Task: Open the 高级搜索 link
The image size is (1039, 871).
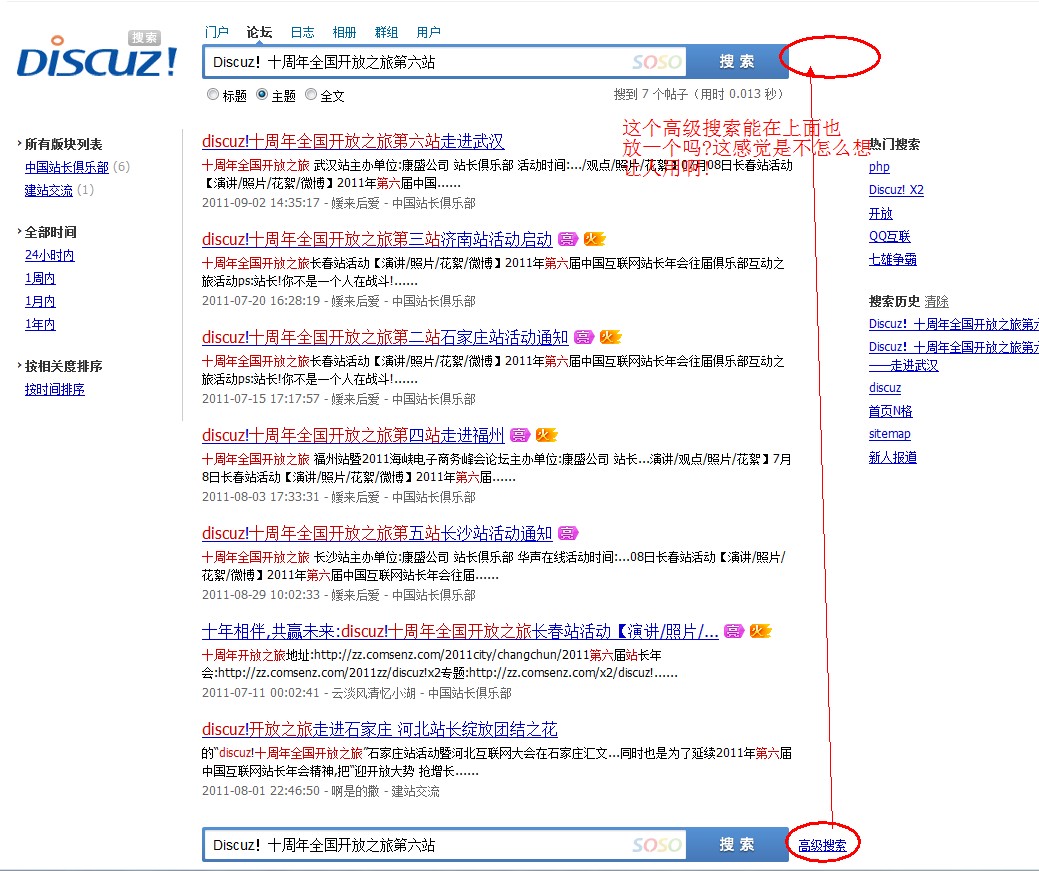Action: 822,845
